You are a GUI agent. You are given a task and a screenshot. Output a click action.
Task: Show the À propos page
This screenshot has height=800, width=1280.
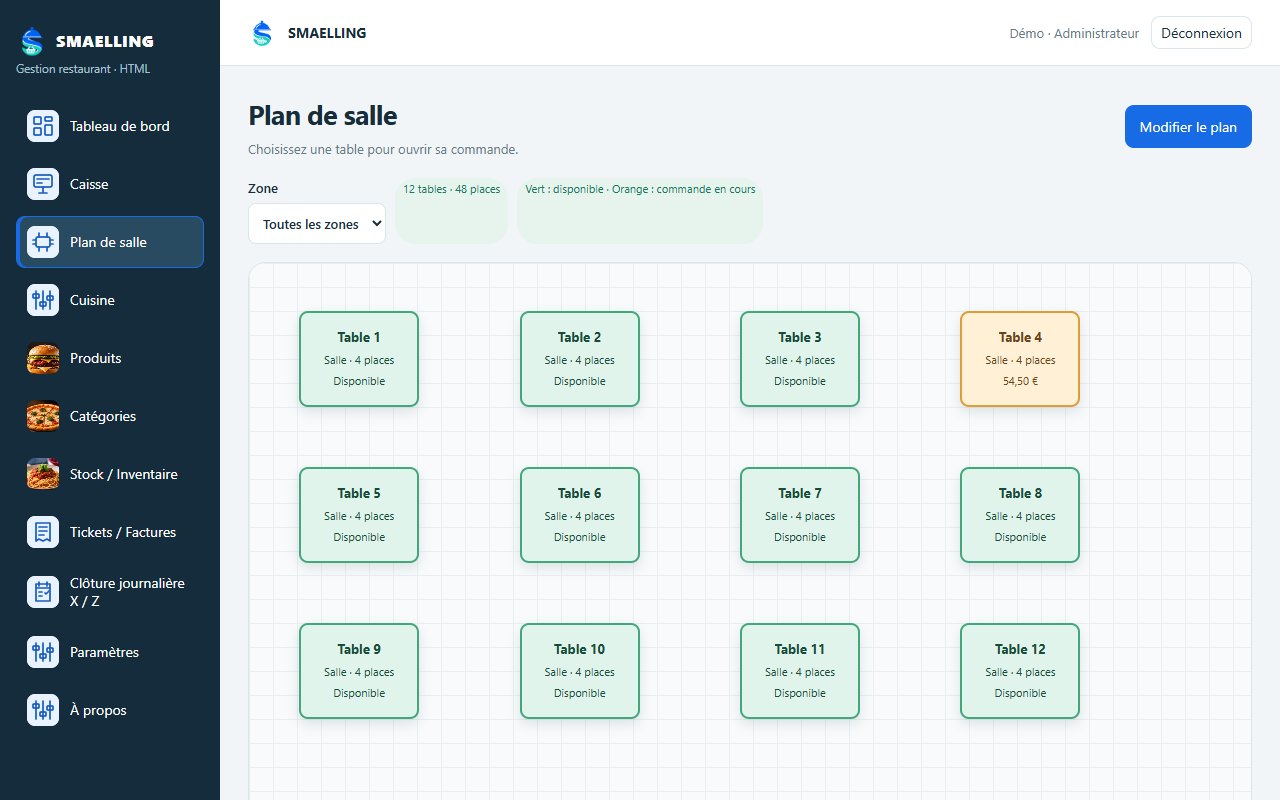[110, 710]
